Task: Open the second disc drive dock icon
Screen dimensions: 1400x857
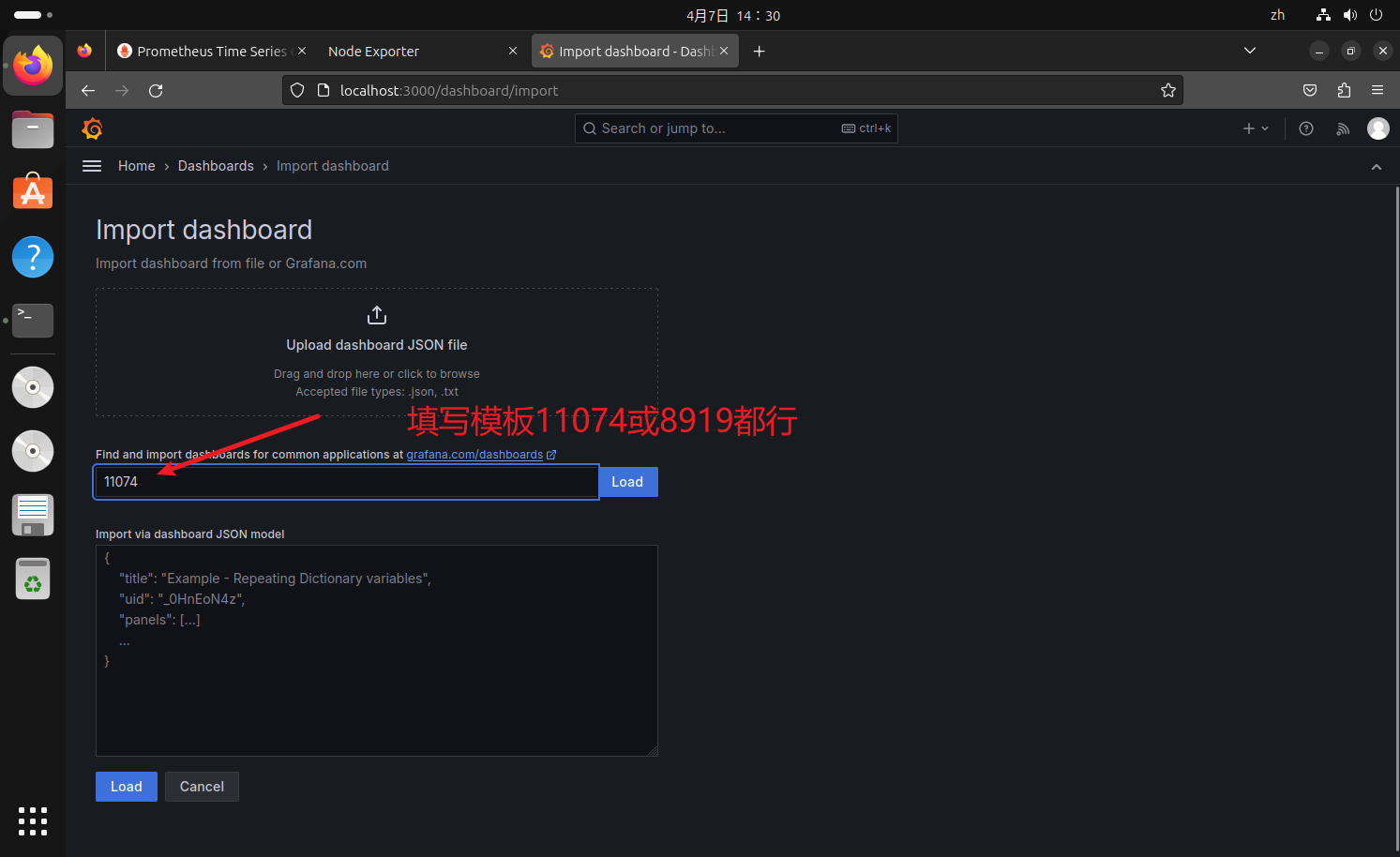Action: [x=33, y=451]
